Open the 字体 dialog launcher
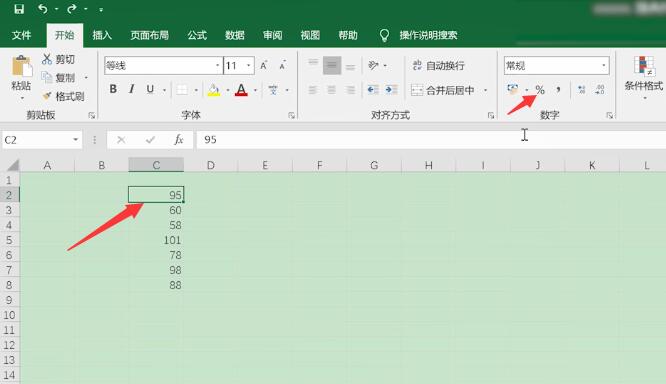This screenshot has height=384, width=666. [x=291, y=116]
